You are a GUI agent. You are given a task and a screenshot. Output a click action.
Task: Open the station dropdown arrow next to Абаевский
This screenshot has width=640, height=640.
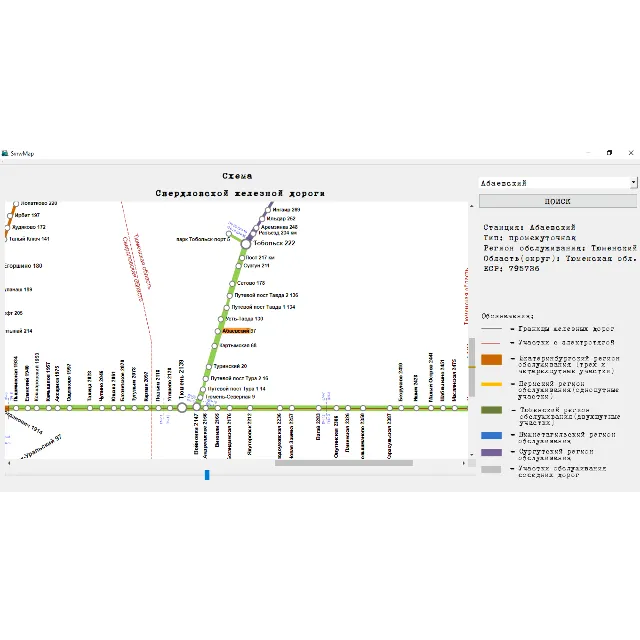[633, 183]
